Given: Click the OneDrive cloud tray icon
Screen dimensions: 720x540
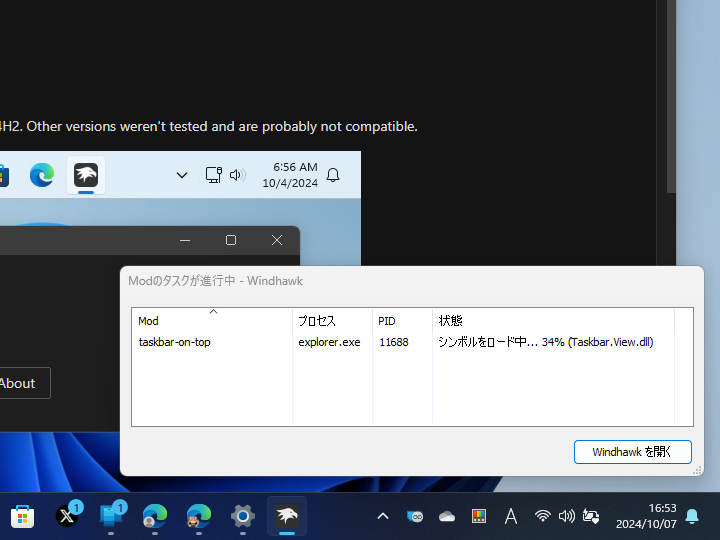Looking at the screenshot, I should click(446, 517).
